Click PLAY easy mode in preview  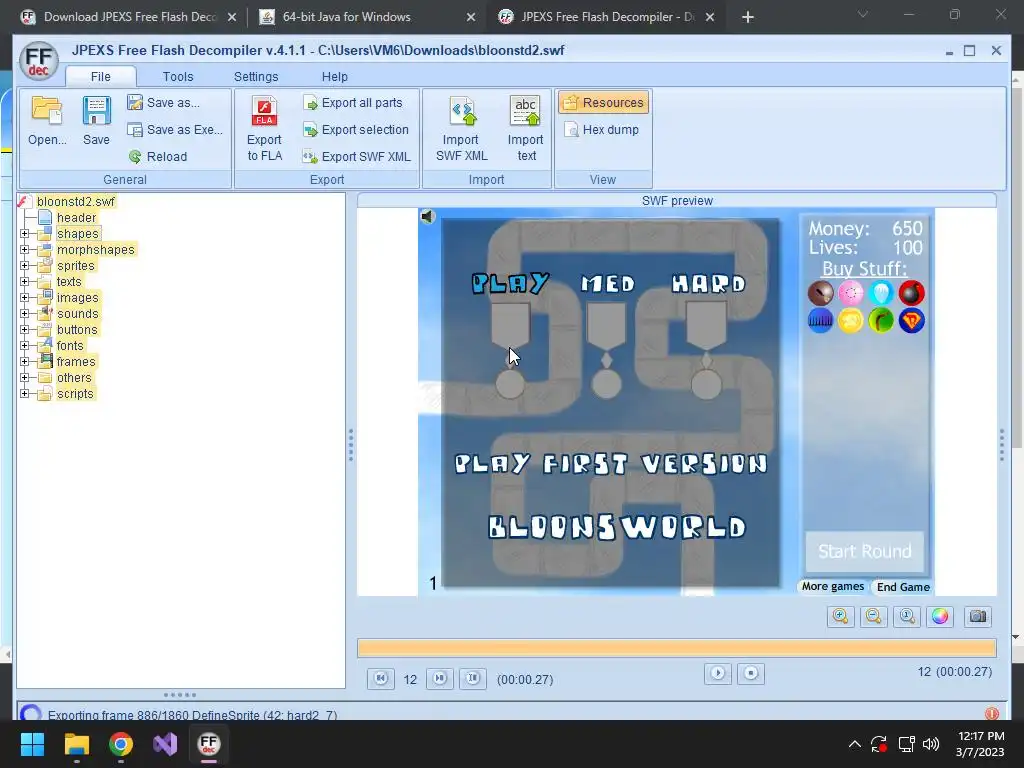pyautogui.click(x=510, y=283)
